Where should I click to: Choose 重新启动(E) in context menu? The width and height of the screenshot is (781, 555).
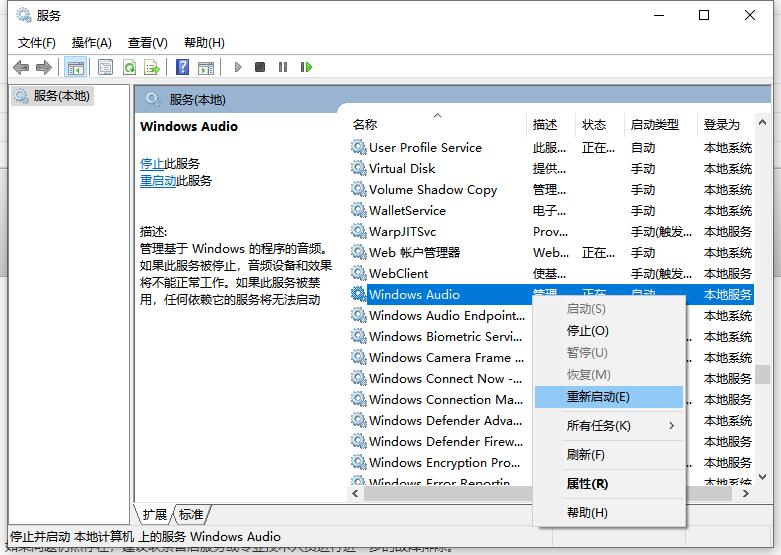[x=598, y=396]
